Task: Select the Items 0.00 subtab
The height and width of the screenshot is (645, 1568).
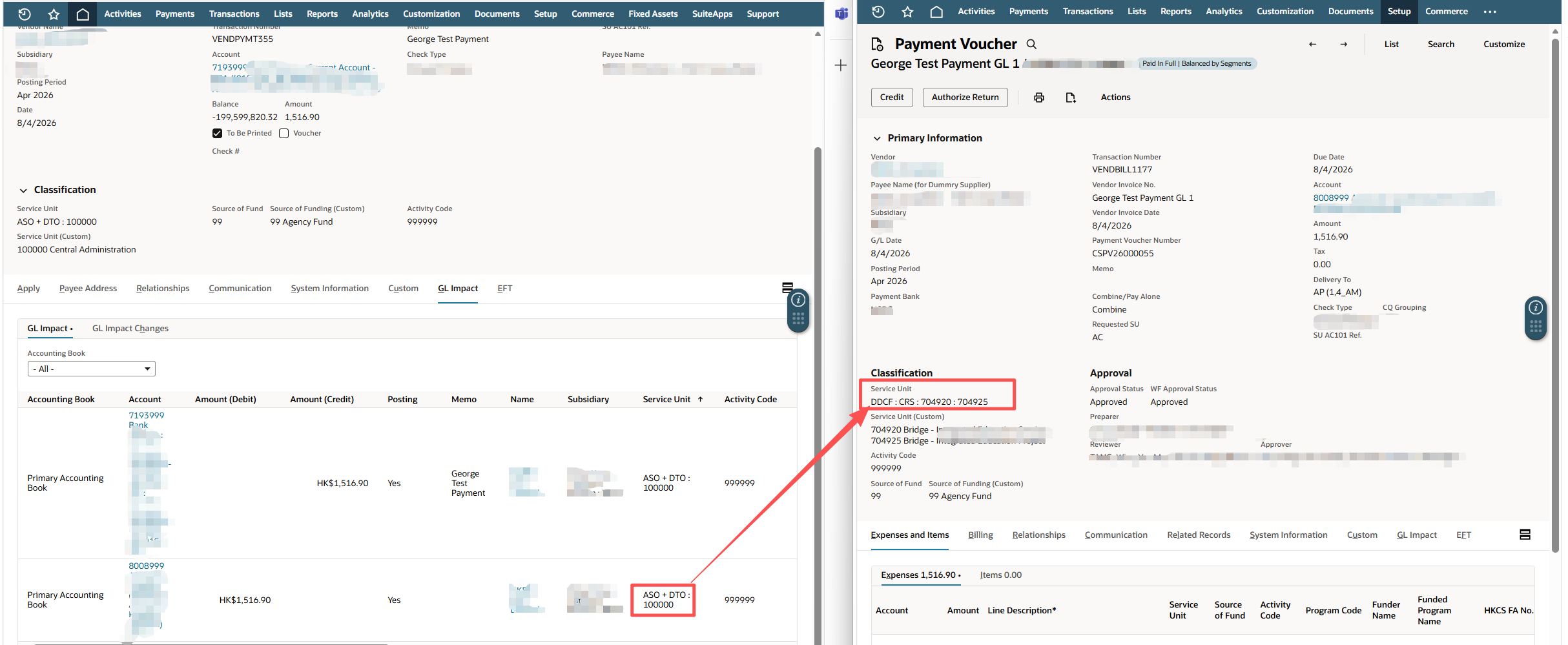Action: (1001, 575)
